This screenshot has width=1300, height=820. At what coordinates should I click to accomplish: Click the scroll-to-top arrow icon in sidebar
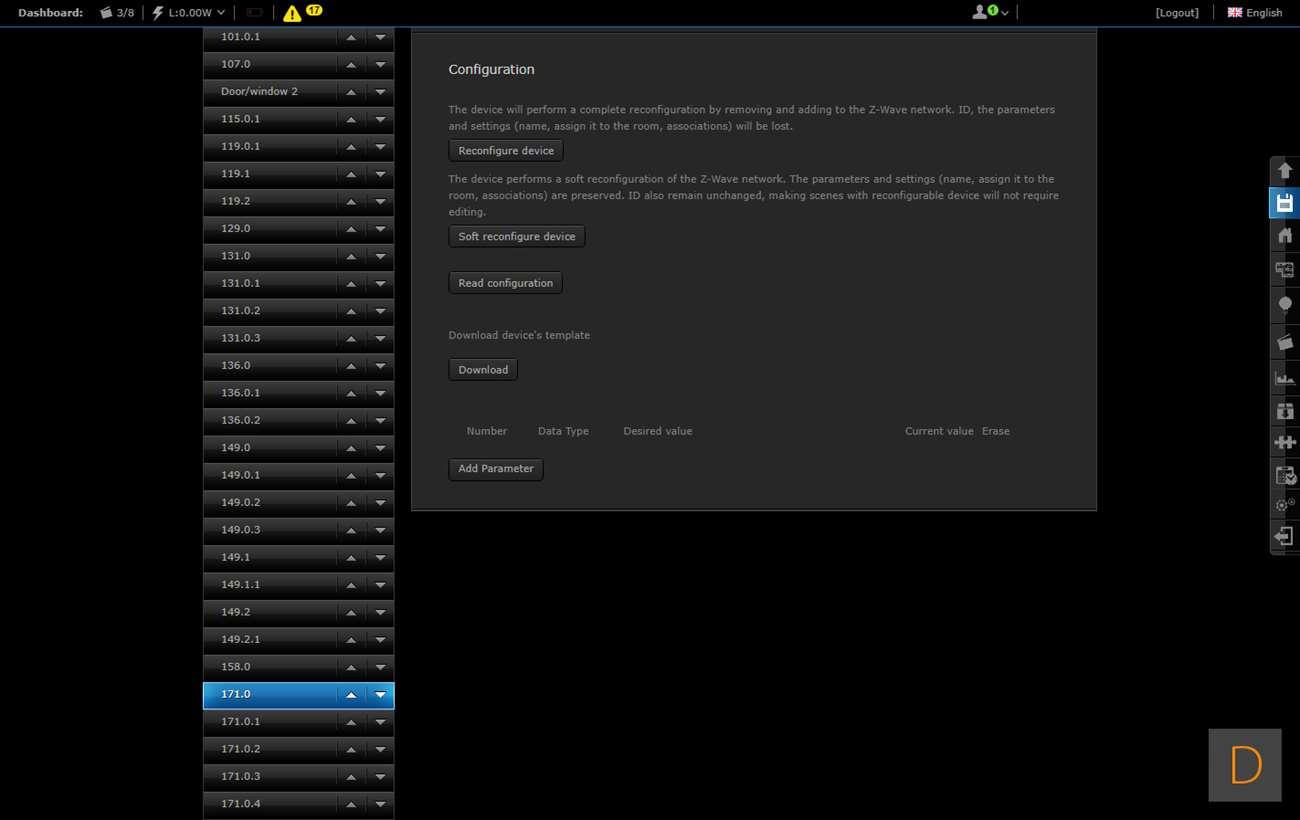coord(1285,171)
